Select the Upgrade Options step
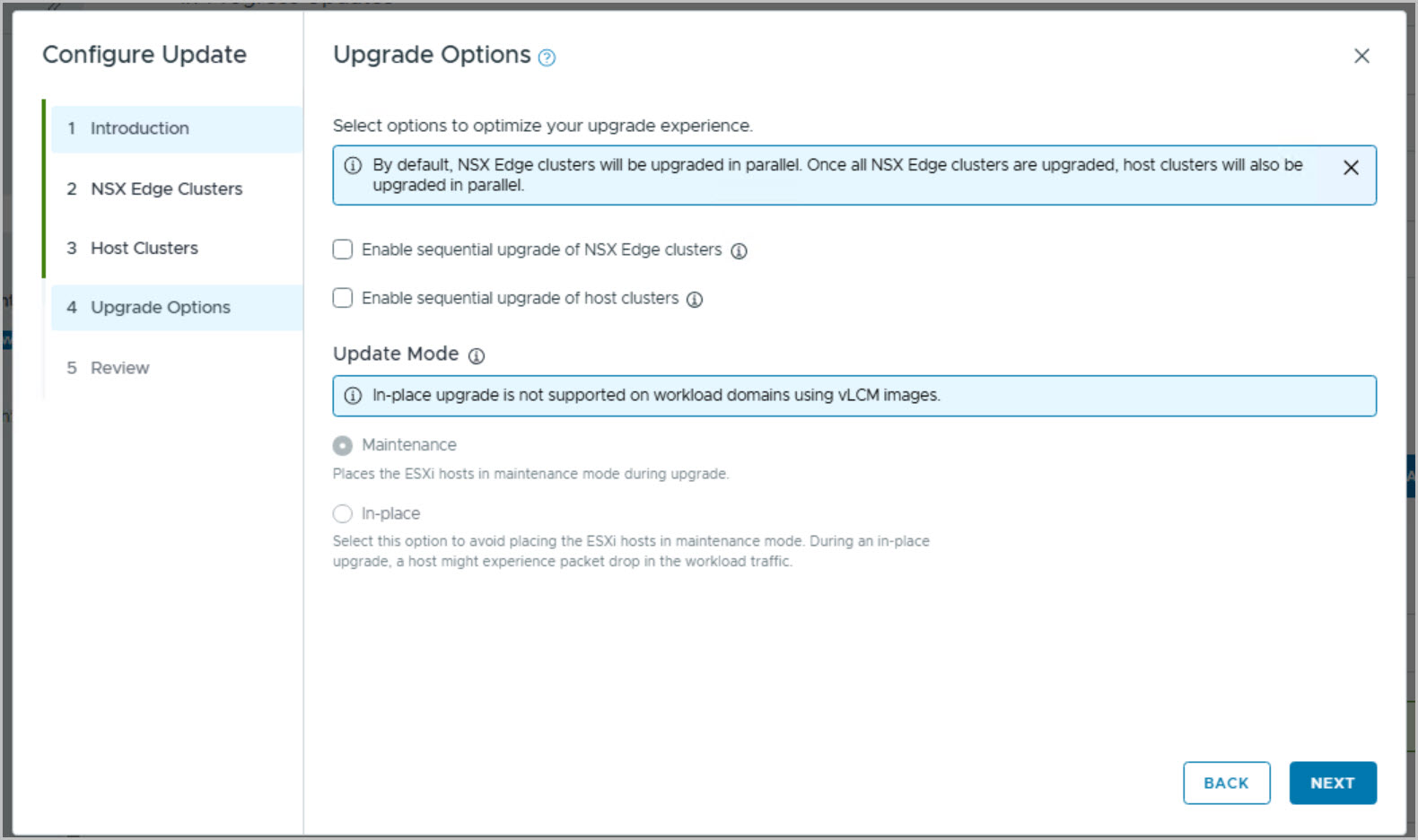This screenshot has height=840, width=1418. [x=160, y=308]
